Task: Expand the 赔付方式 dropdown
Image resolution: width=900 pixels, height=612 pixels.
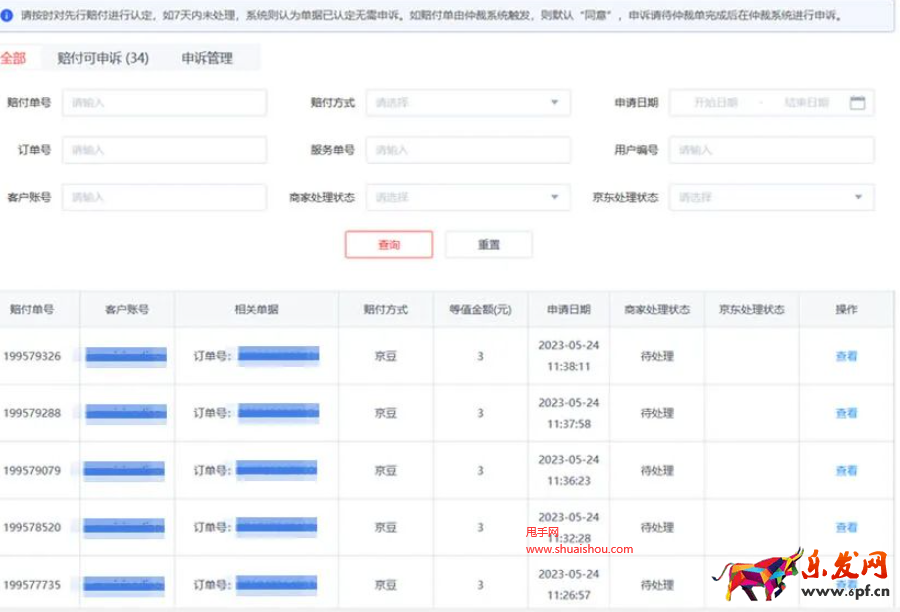Action: point(467,103)
